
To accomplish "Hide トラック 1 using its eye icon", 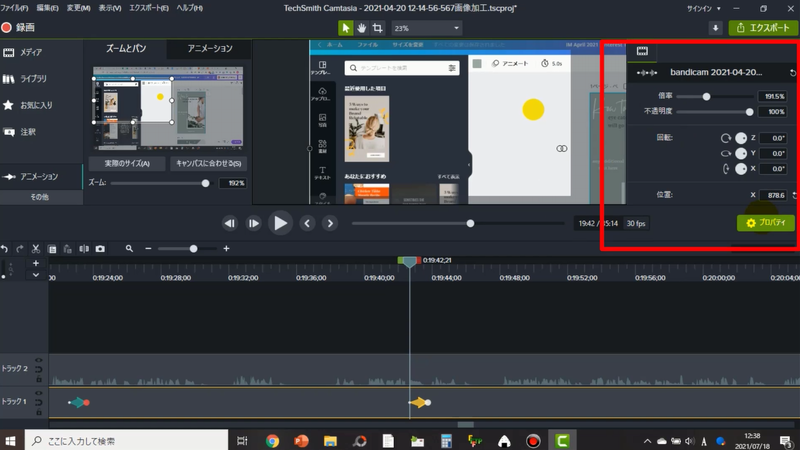I will 38,393.
